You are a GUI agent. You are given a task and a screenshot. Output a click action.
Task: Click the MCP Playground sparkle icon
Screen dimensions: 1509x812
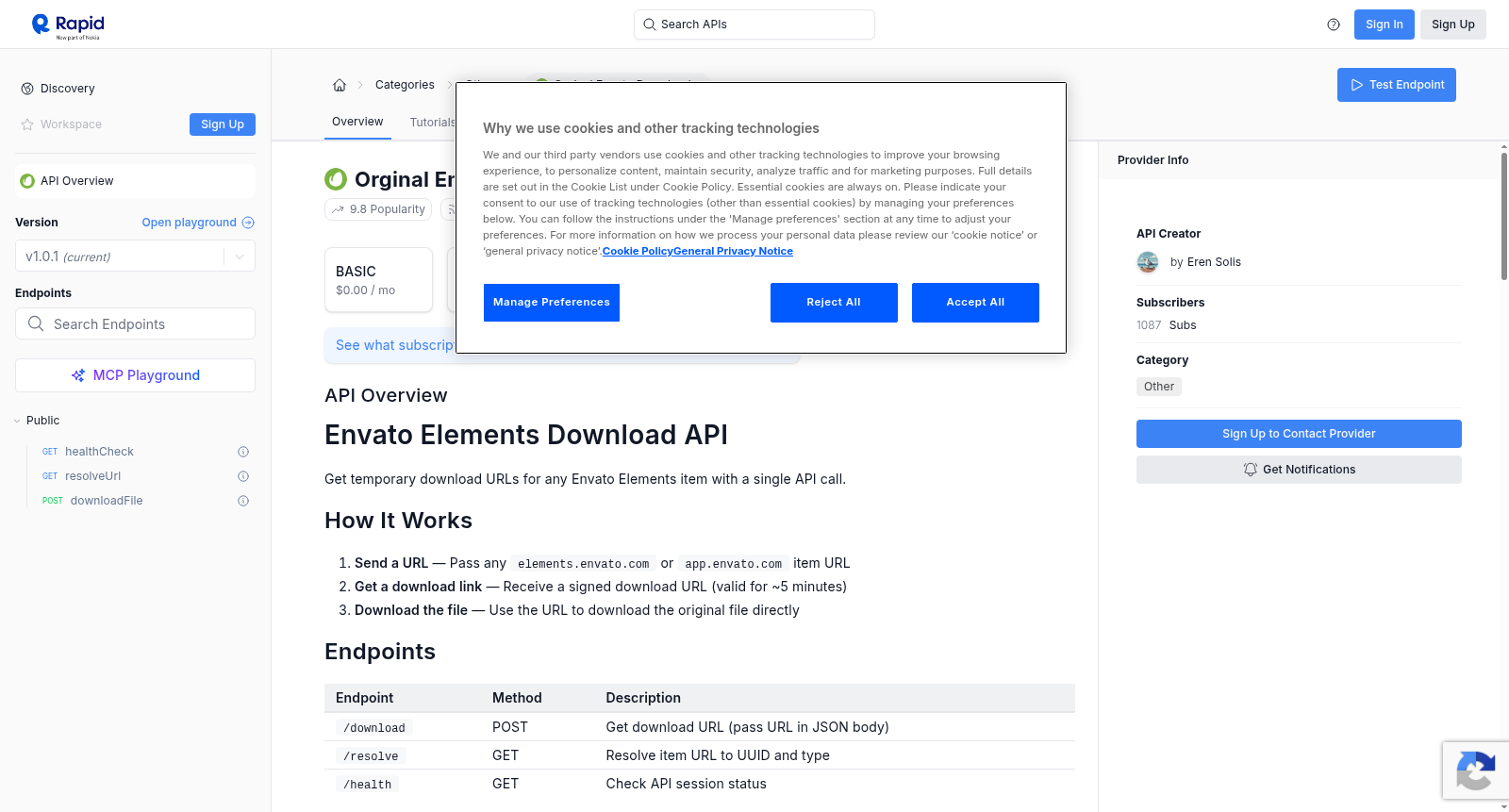coord(78,375)
